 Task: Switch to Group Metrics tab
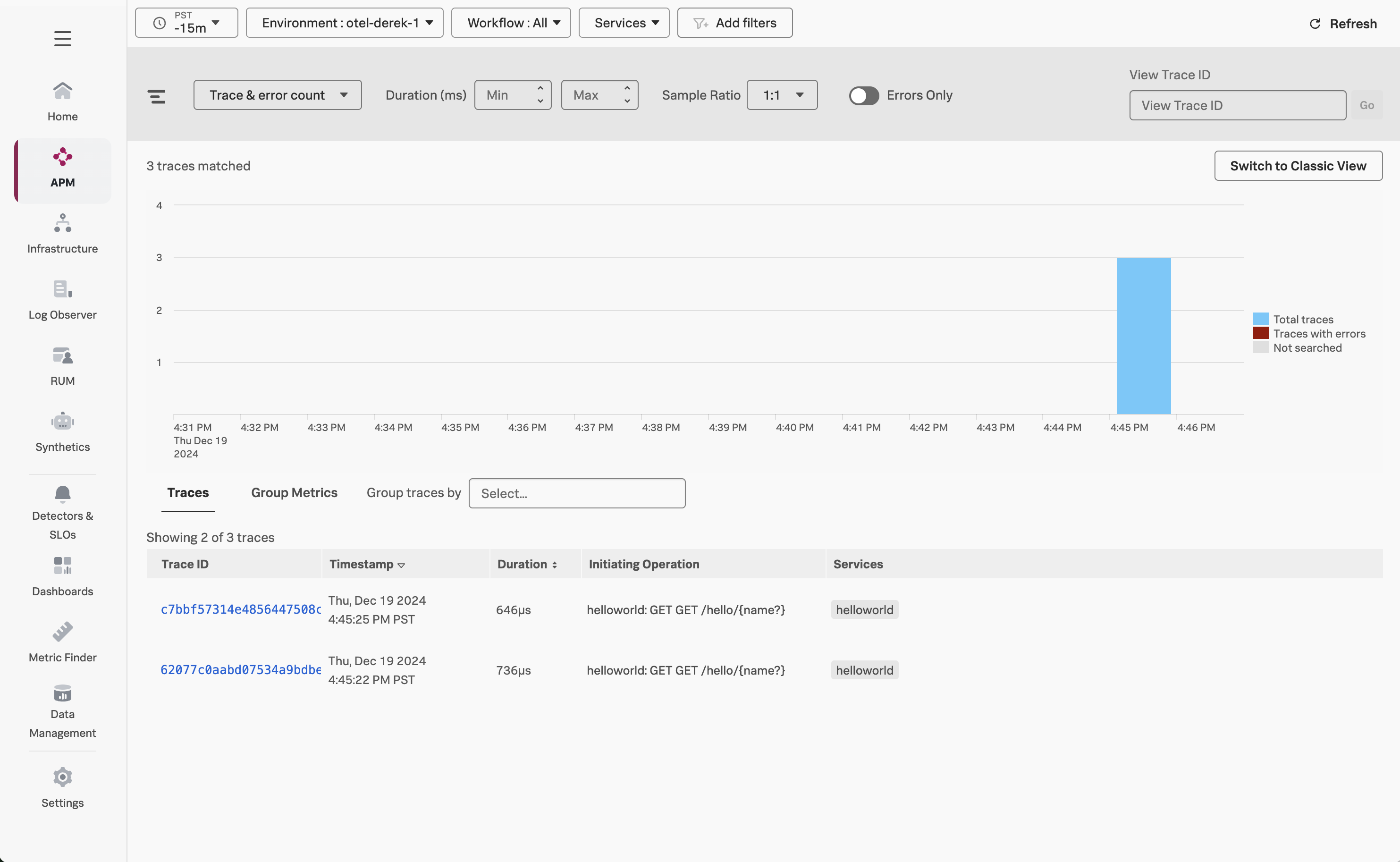tap(294, 492)
